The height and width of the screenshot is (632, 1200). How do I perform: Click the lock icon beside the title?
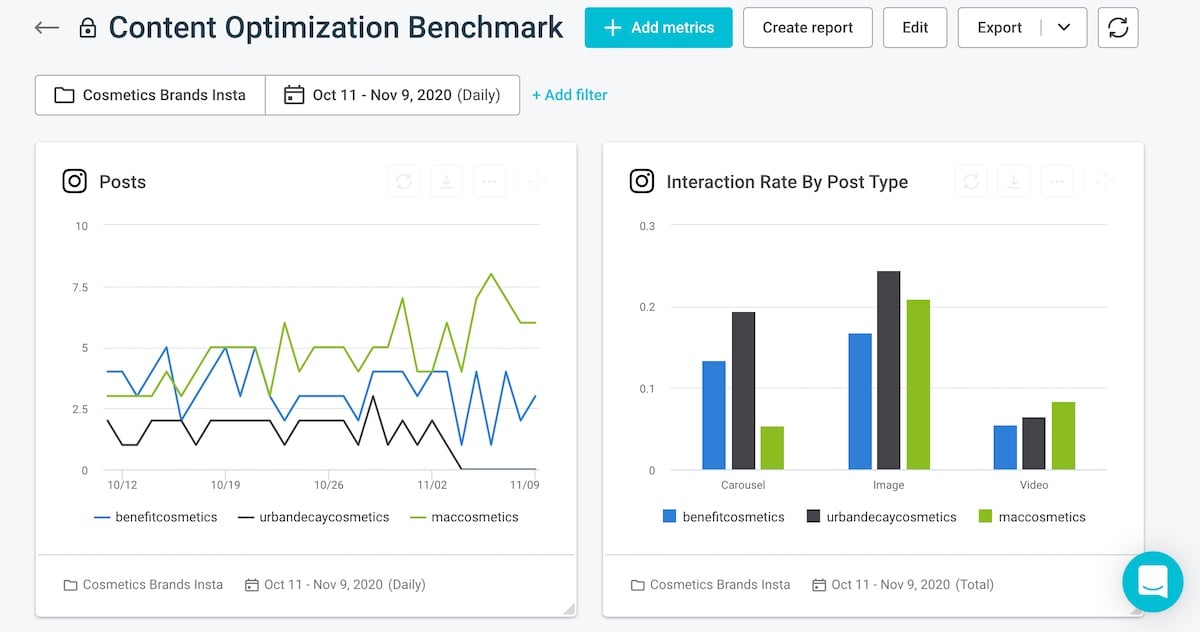coord(88,28)
